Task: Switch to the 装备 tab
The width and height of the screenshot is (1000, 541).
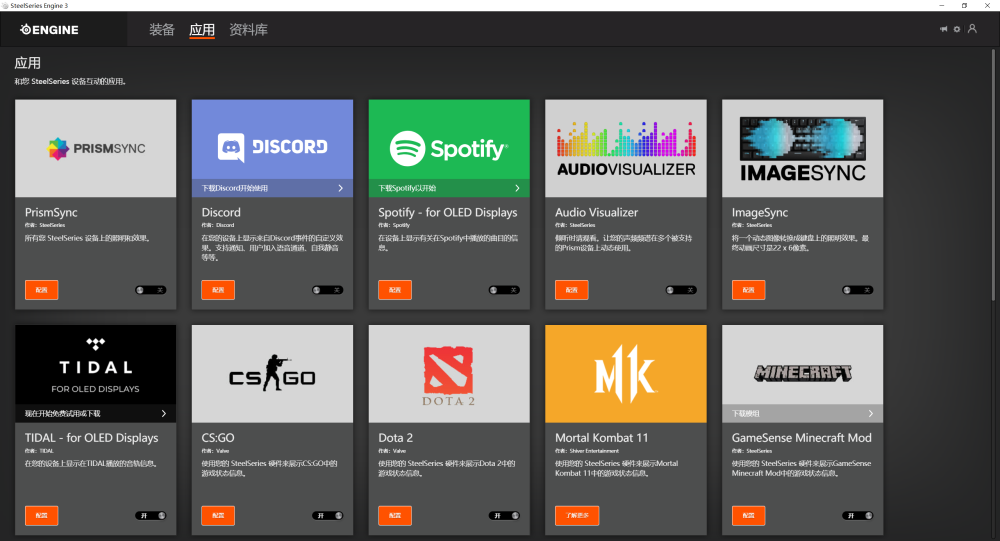Action: tap(161, 29)
